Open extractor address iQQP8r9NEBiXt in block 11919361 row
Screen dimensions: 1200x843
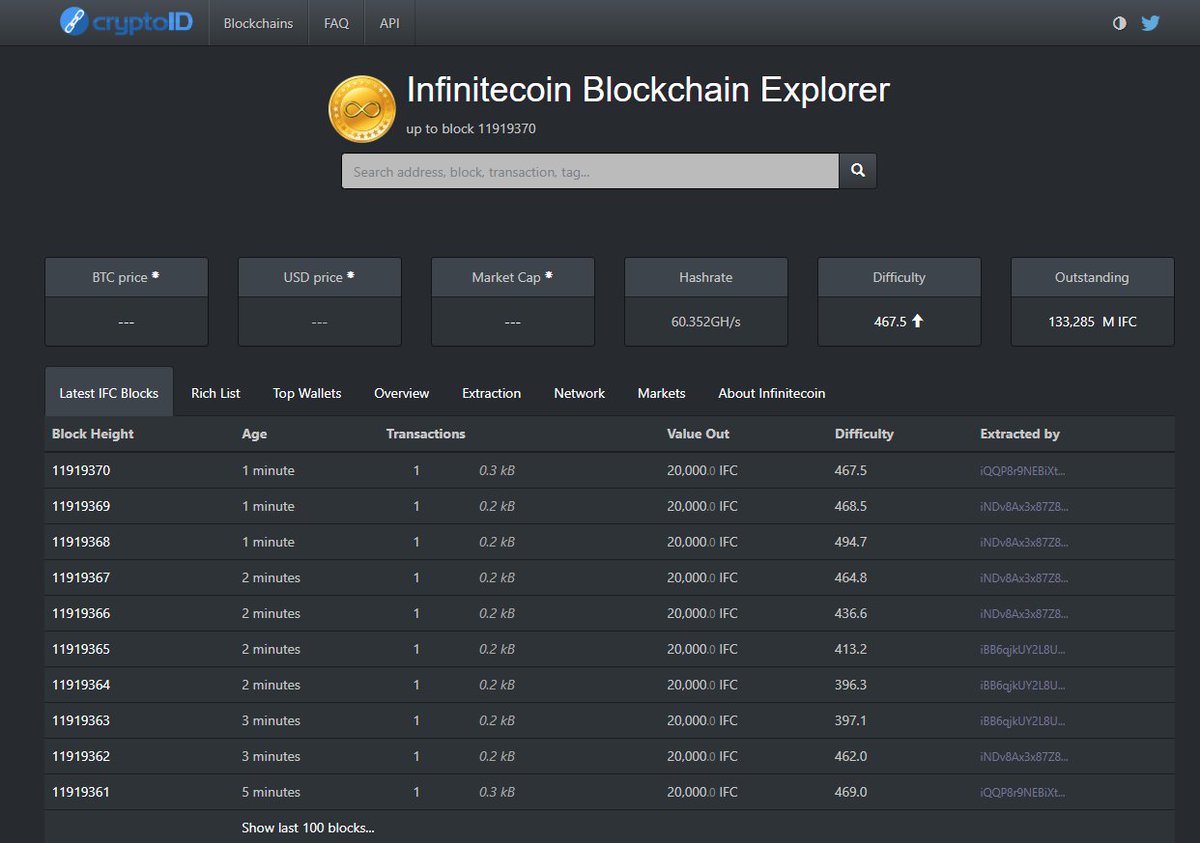pos(1024,793)
